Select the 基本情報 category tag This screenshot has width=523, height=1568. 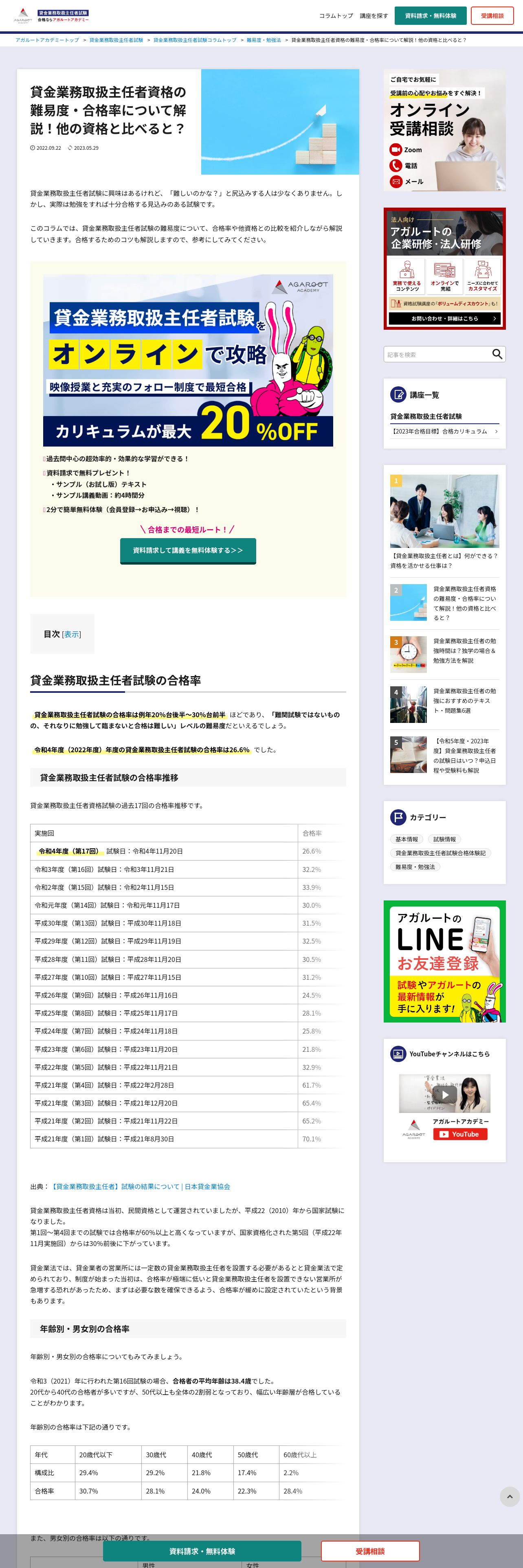pyautogui.click(x=407, y=839)
